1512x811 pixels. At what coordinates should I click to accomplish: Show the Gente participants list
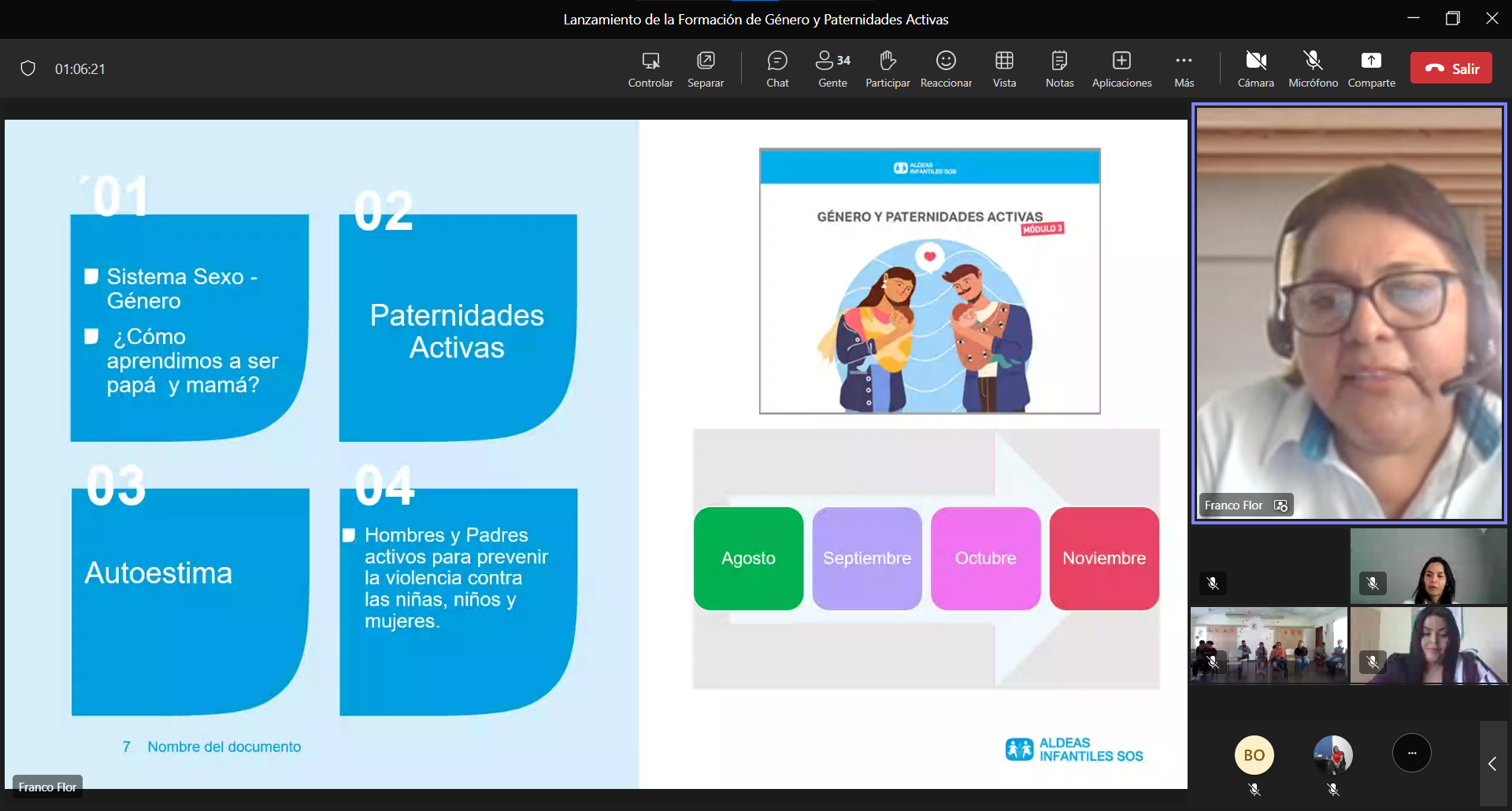pos(832,69)
